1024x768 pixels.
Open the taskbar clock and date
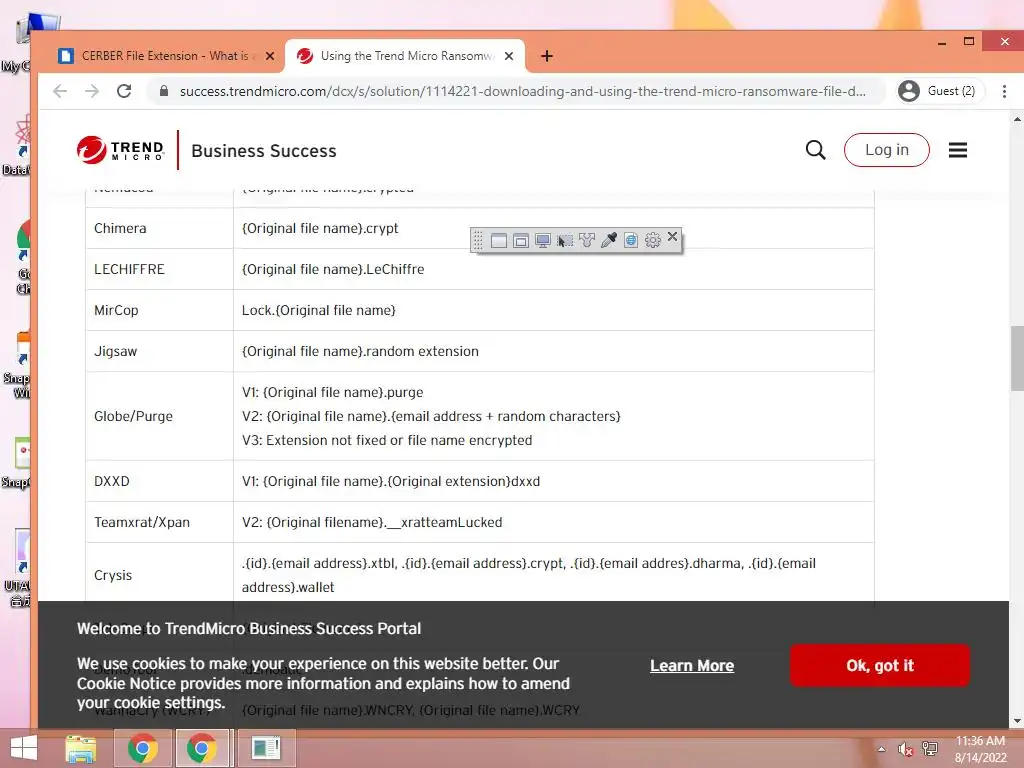tap(980, 749)
